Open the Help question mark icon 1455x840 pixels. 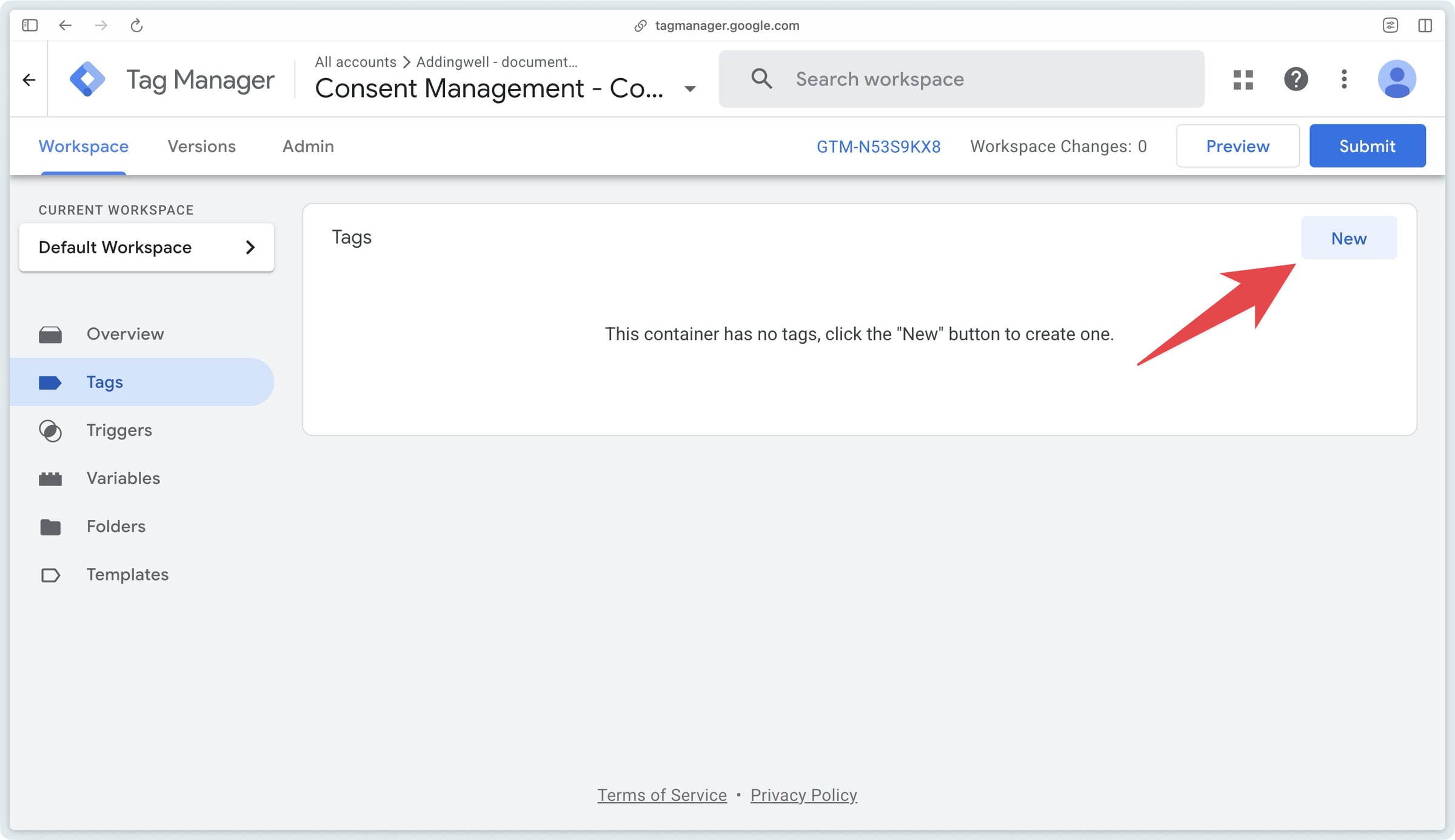(x=1296, y=79)
